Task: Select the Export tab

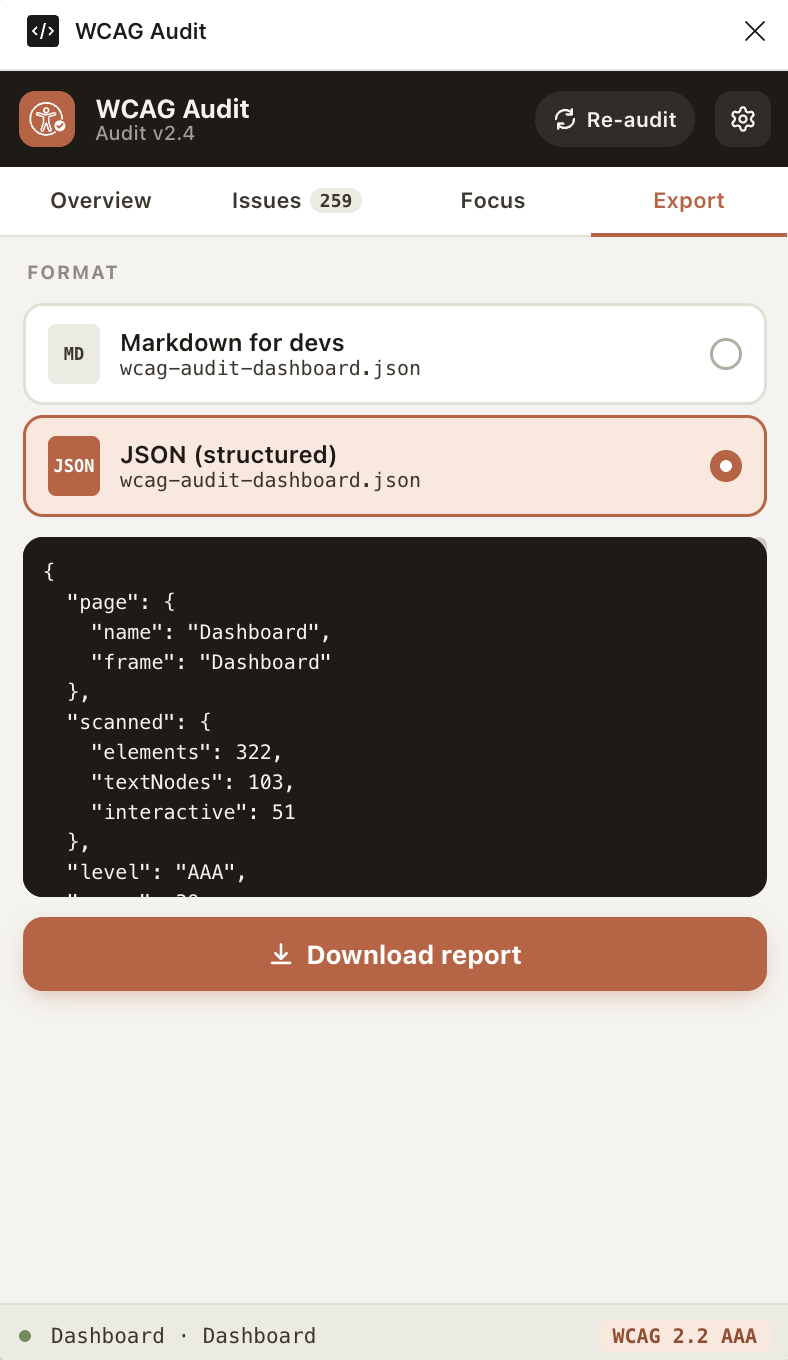Action: pyautogui.click(x=689, y=201)
